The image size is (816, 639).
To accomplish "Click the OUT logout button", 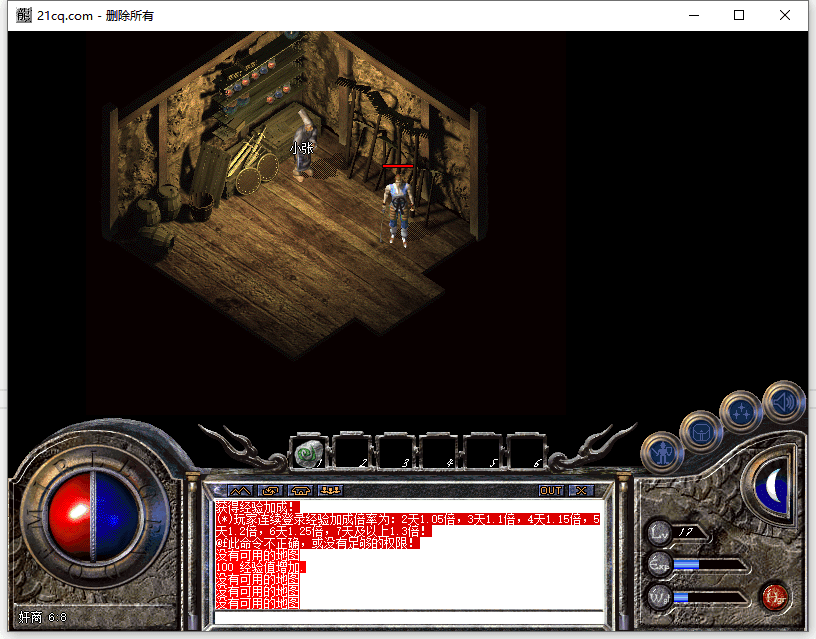I will (x=551, y=491).
